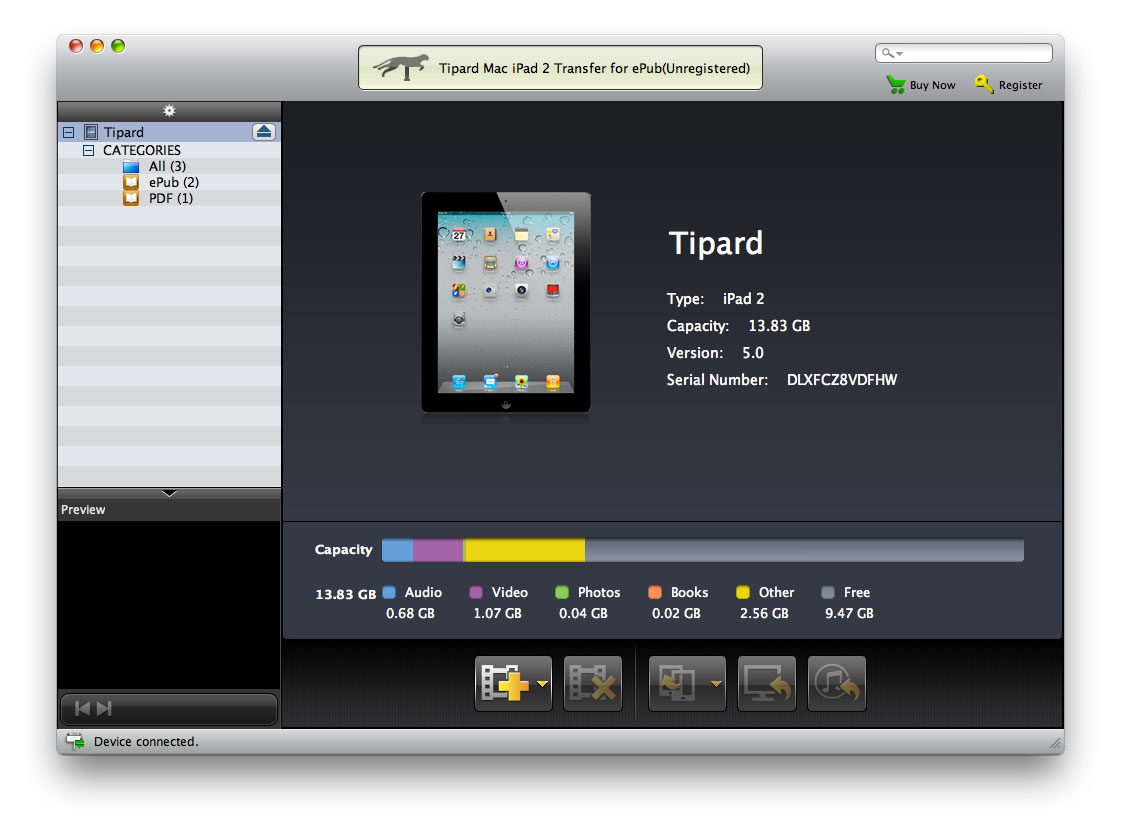
Task: Eject the Tipard iPad device
Action: pyautogui.click(x=266, y=130)
